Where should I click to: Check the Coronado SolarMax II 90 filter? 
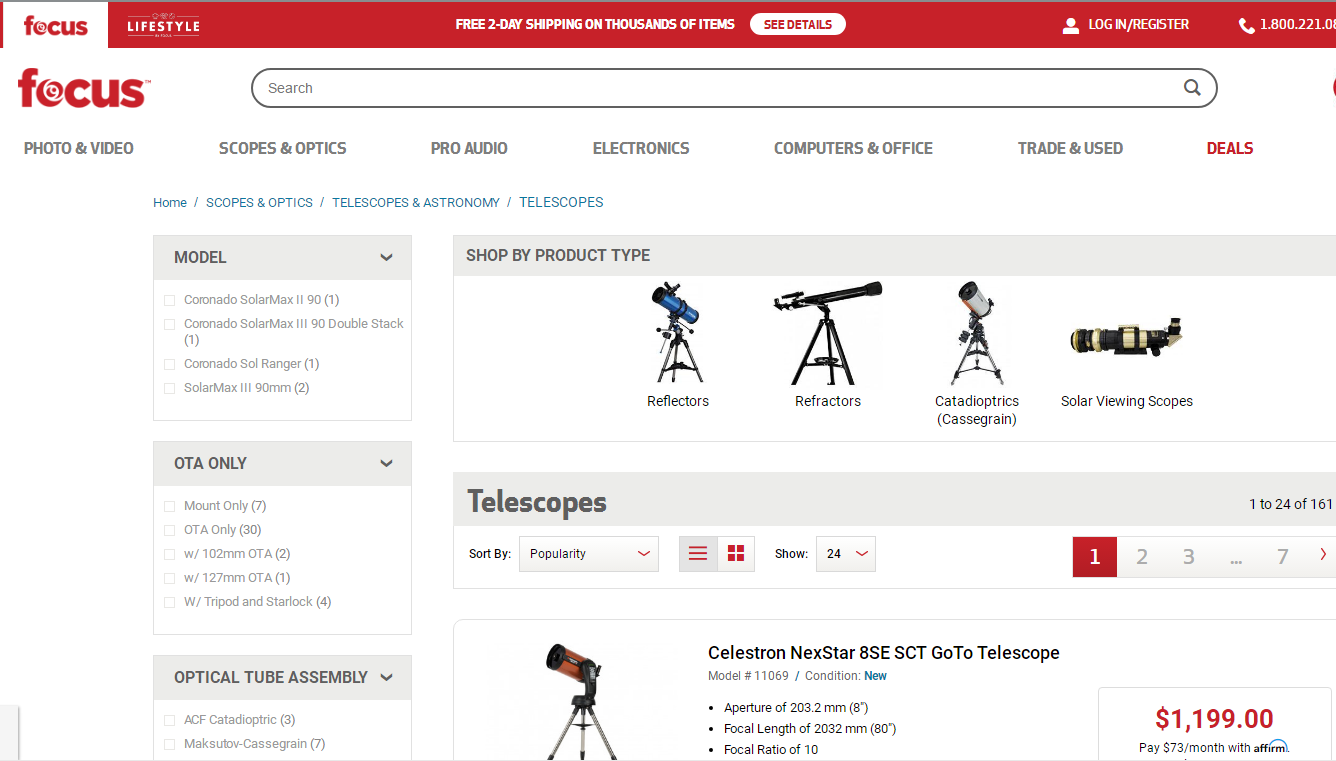point(169,300)
